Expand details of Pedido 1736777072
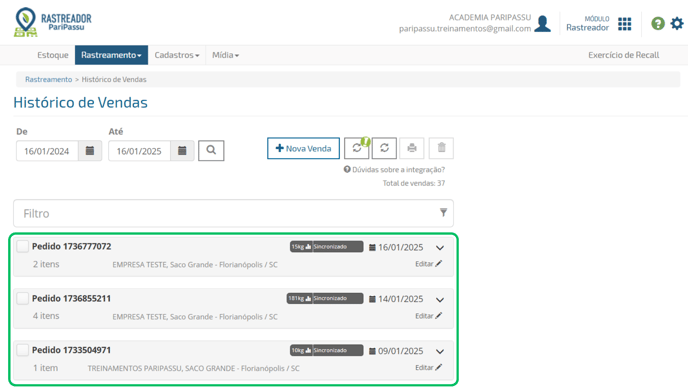This screenshot has height=392, width=688. [440, 248]
